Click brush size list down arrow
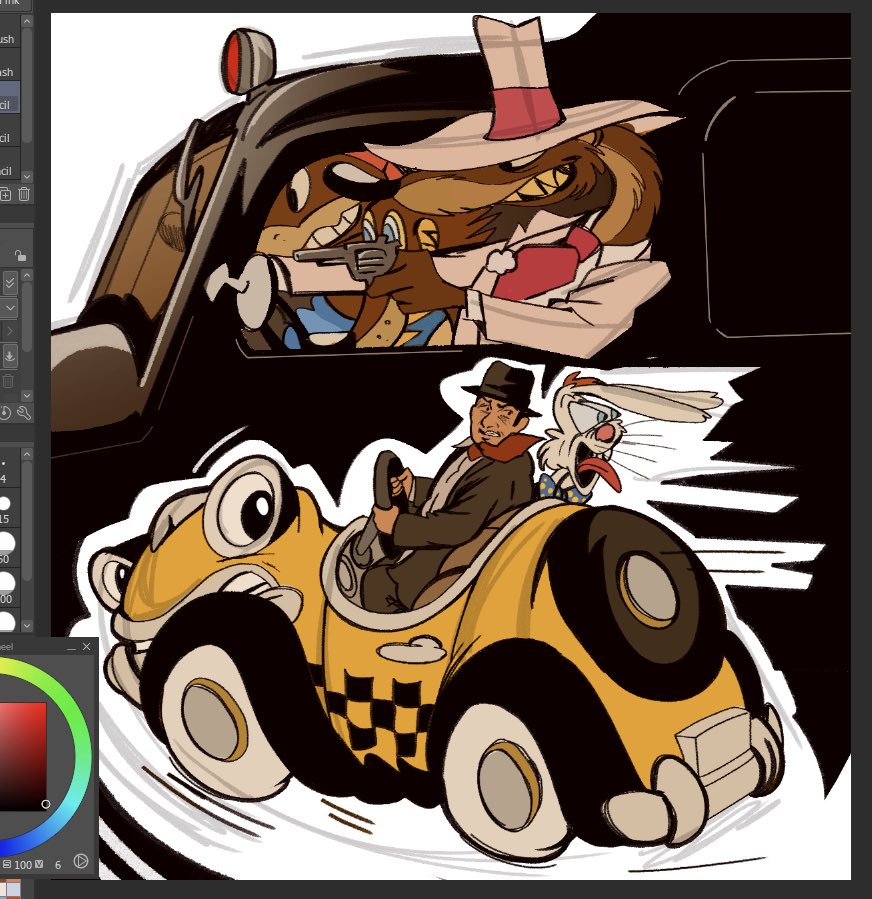This screenshot has height=899, width=872. coord(27,626)
